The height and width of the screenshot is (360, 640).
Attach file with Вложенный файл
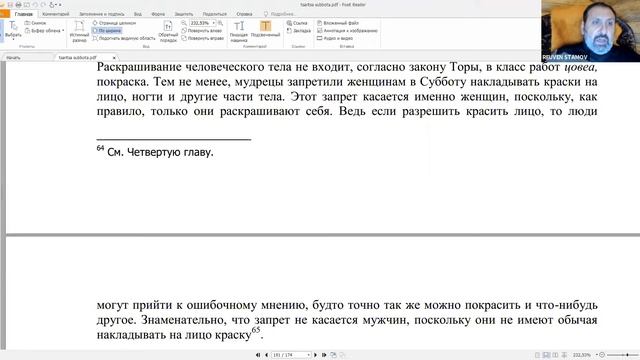pos(338,23)
